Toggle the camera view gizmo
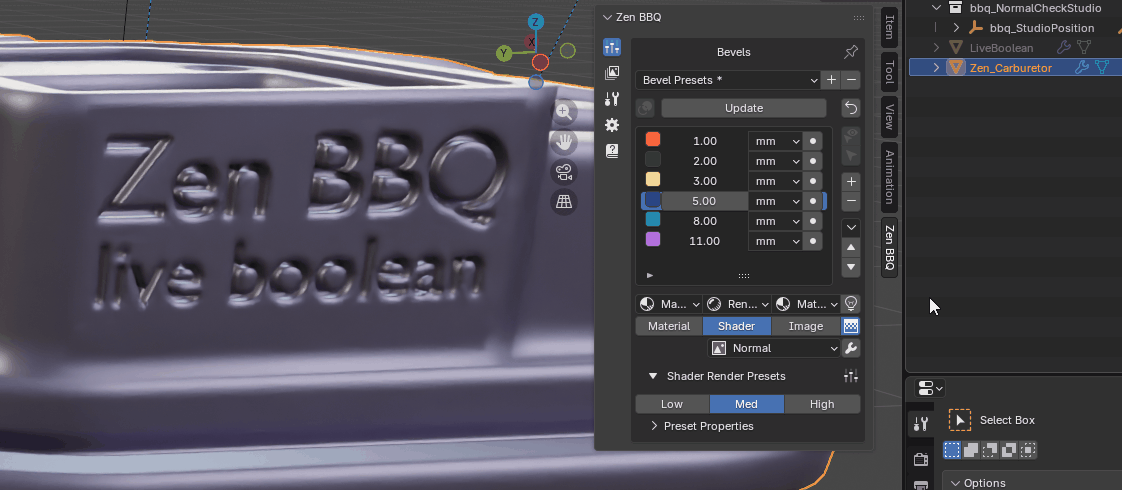The image size is (1122, 490). 564,172
